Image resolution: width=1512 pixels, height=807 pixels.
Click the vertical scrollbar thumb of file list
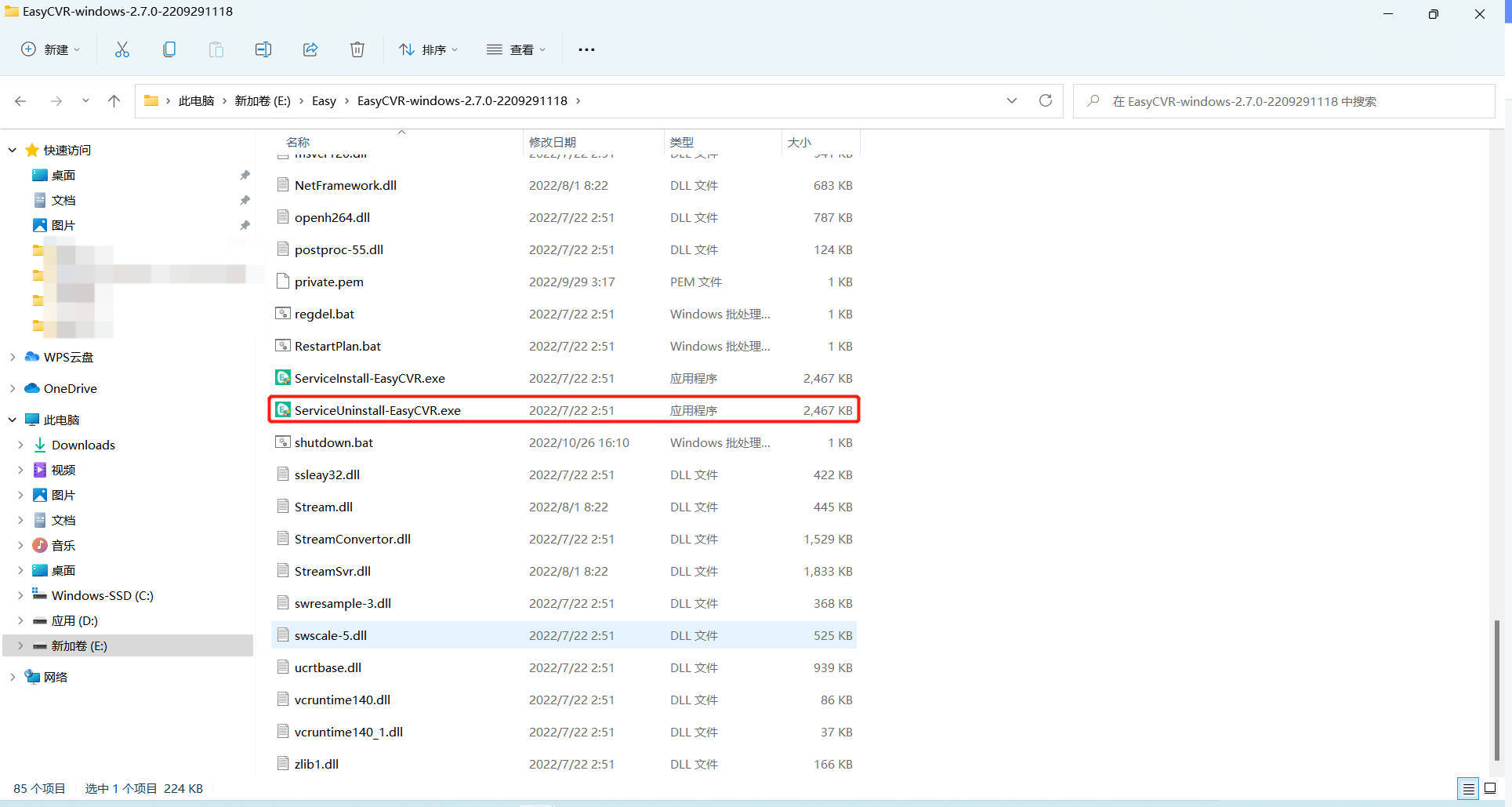[1496, 690]
